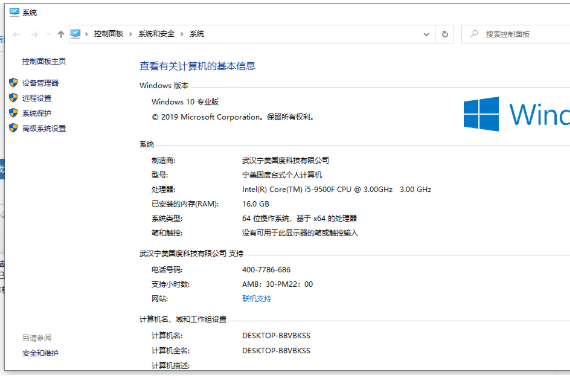
Task: Open 联机支持 website link
Action: (257, 299)
